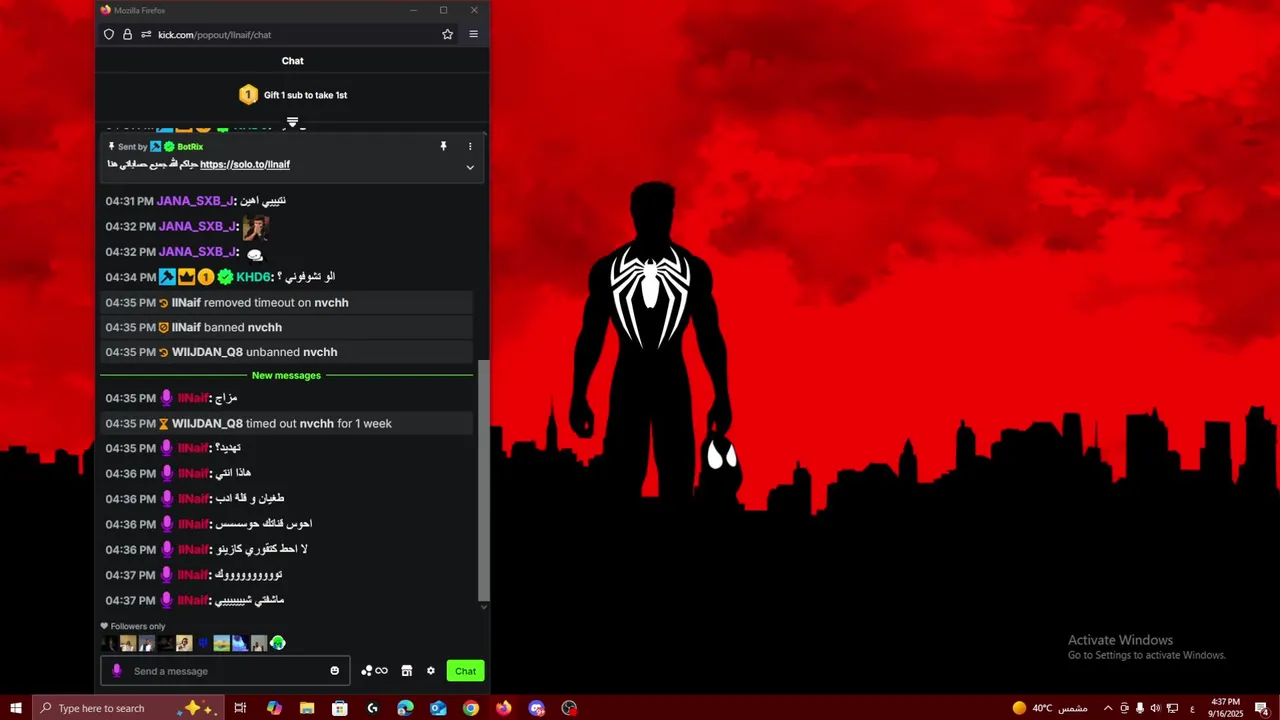Open Task View on the taskbar
This screenshot has width=1280, height=720.
(x=240, y=708)
